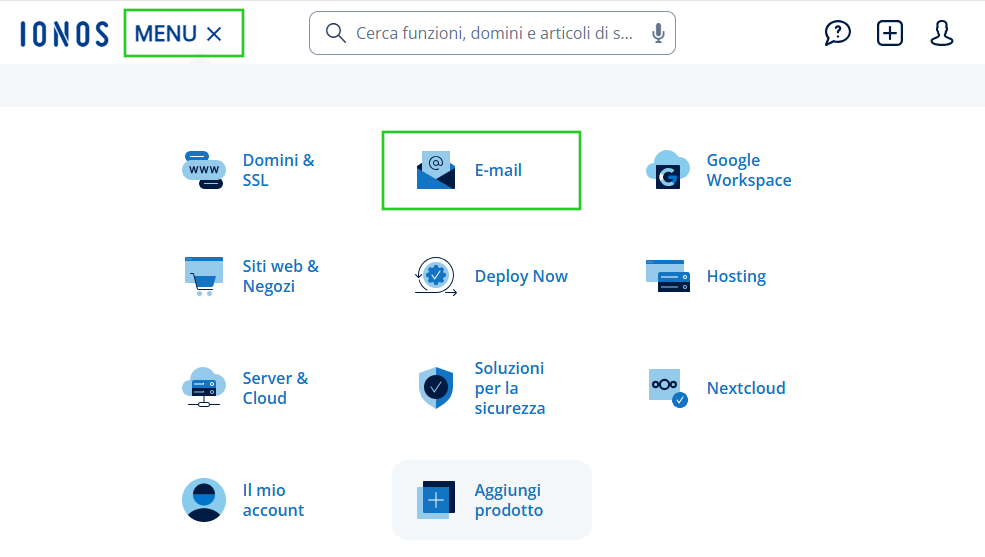Click the Google Workspace cloud icon
Screen dimensions: 985x557
pyautogui.click(x=668, y=170)
